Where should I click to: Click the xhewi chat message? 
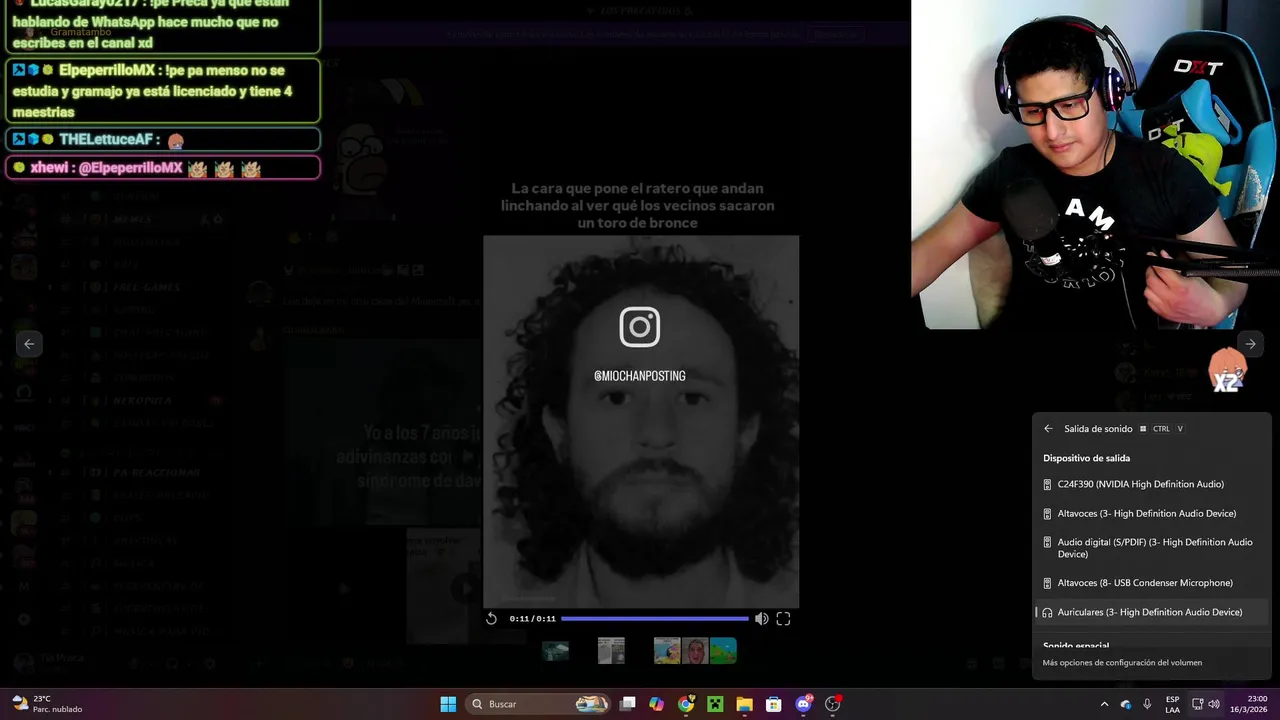(x=163, y=168)
